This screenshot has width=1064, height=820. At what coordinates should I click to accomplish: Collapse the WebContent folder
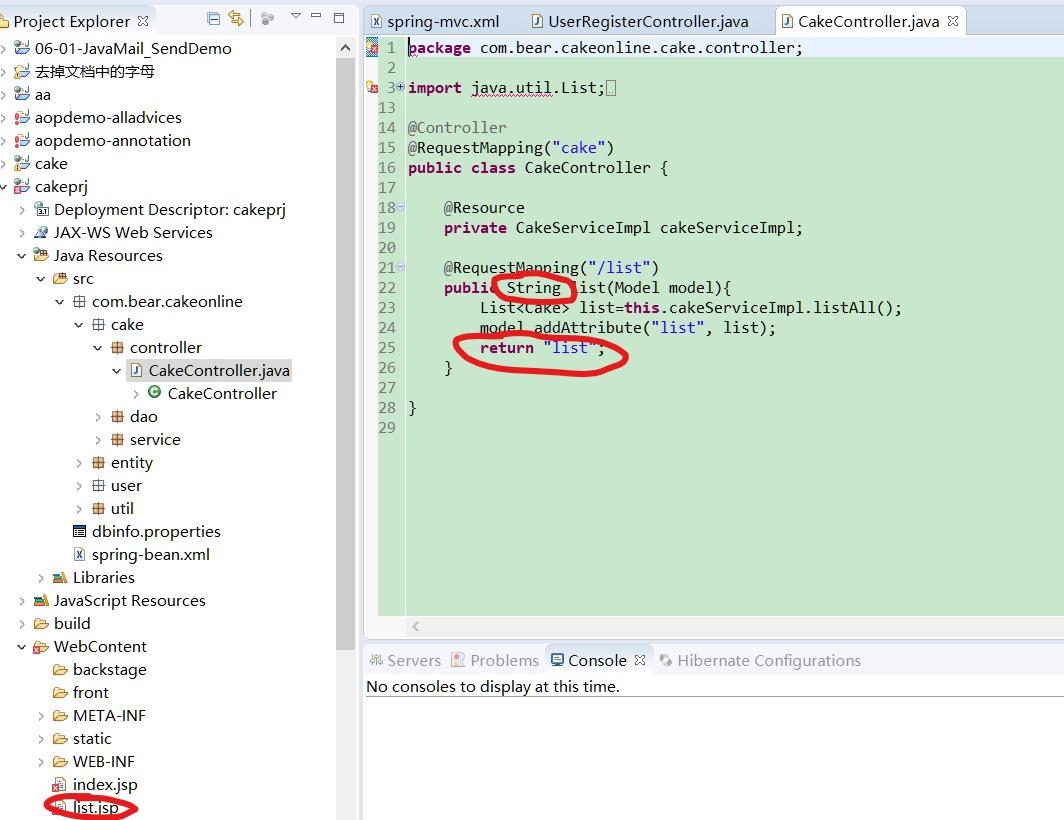click(22, 647)
